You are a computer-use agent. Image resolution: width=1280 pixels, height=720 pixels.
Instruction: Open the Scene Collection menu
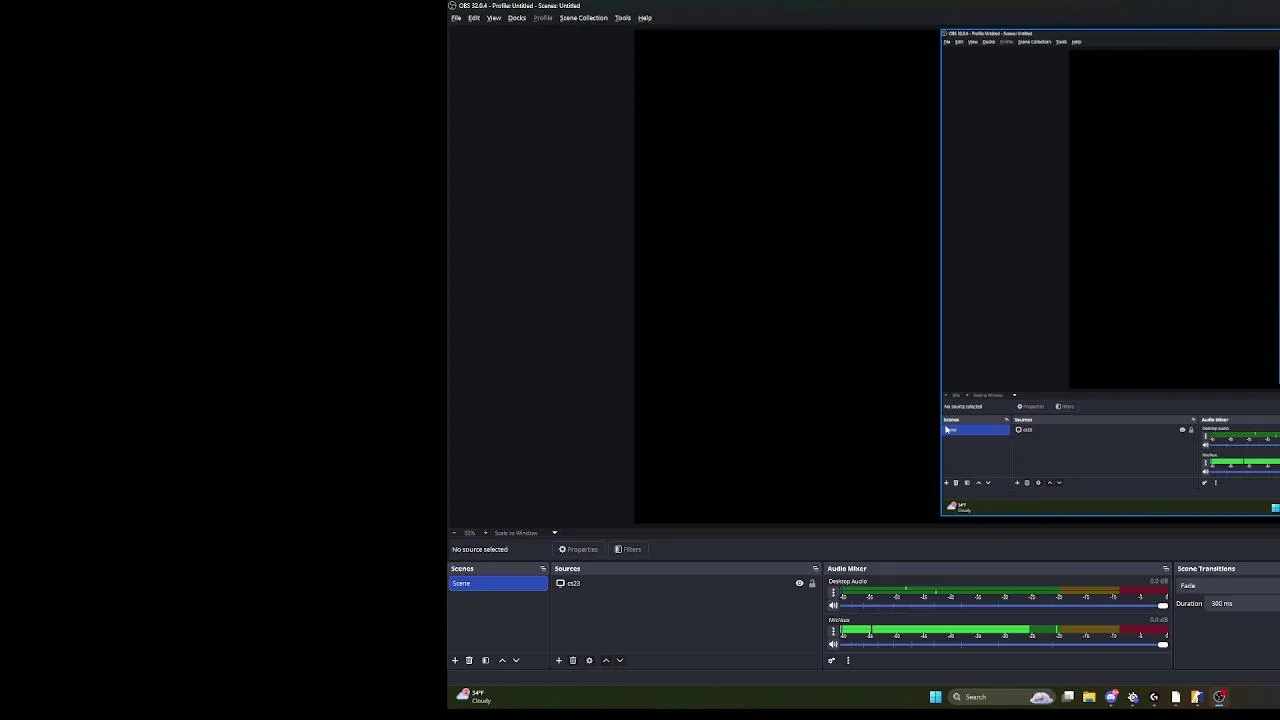(x=584, y=18)
